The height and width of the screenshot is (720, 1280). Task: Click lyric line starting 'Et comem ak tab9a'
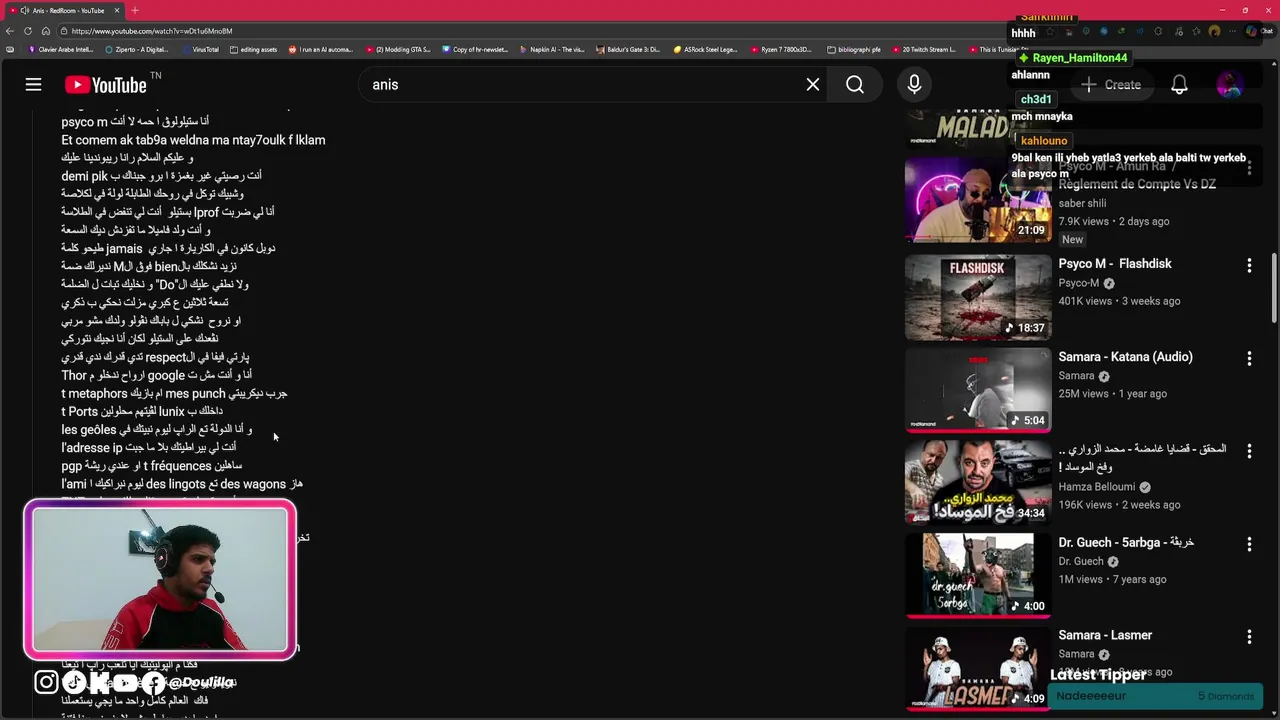(x=193, y=140)
